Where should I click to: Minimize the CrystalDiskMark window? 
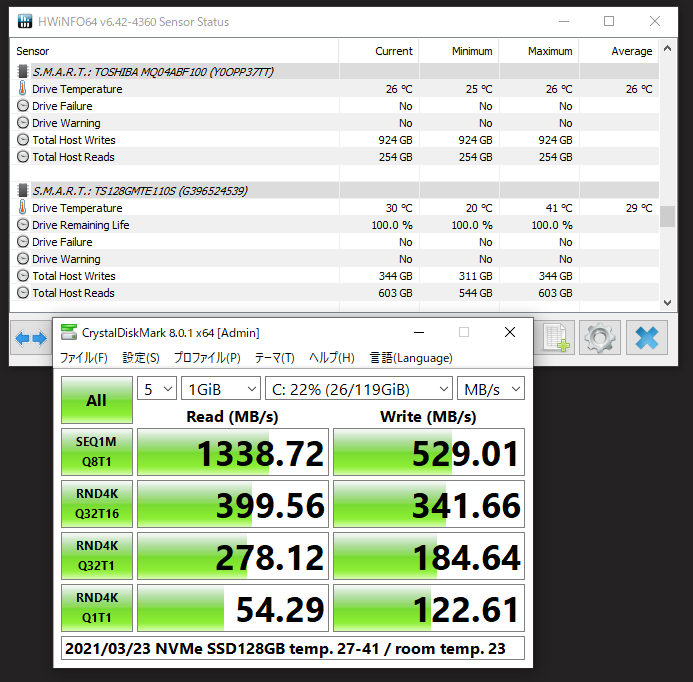(419, 332)
